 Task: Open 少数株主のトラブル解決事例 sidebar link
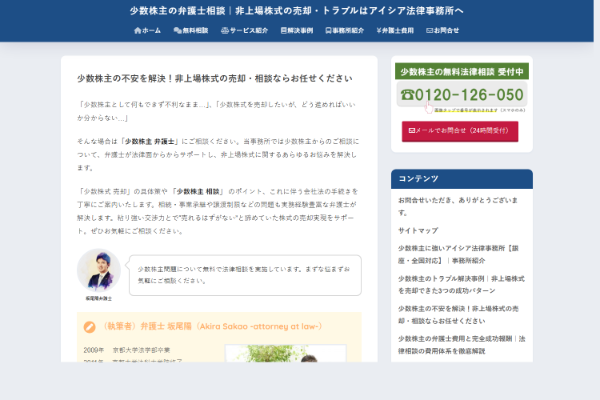(461, 285)
